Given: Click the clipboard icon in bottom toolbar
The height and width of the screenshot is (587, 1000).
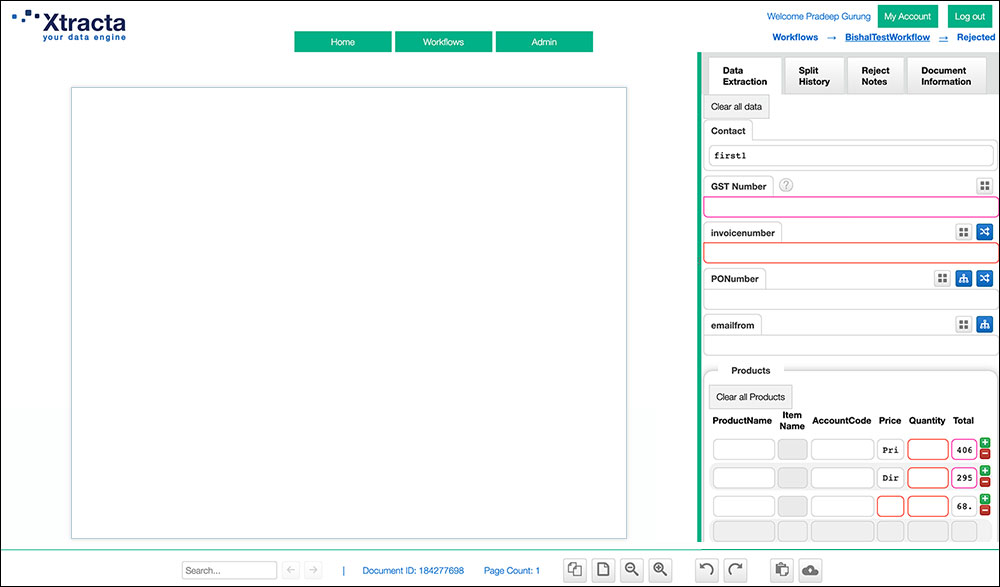Looking at the screenshot, I should pos(782,569).
